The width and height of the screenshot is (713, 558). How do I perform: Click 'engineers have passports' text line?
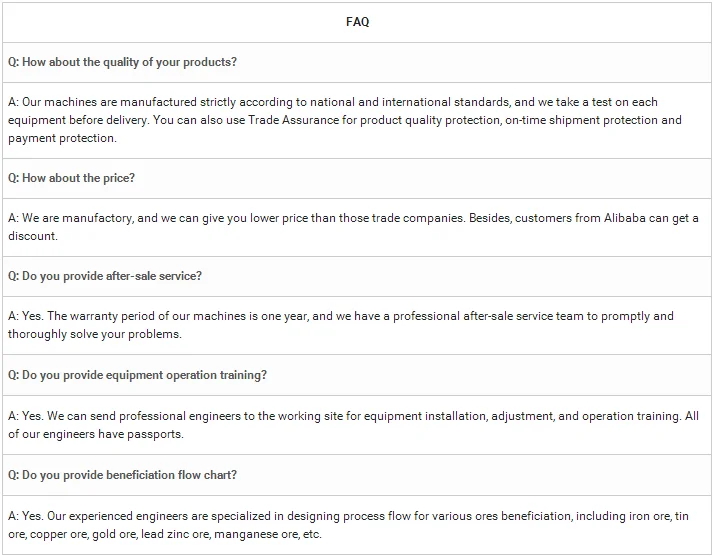coord(95,434)
